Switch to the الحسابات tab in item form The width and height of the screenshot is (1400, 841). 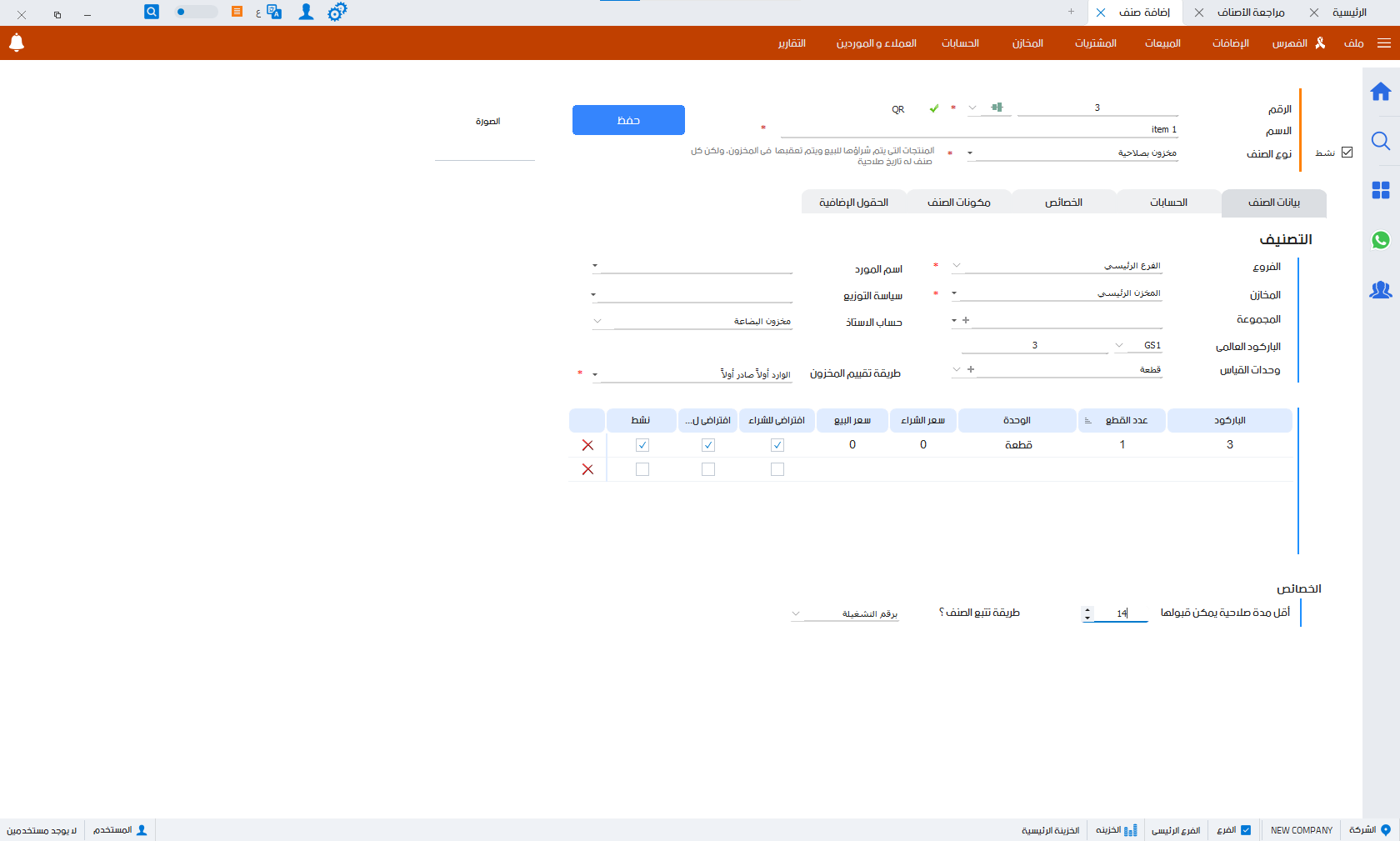(1168, 203)
